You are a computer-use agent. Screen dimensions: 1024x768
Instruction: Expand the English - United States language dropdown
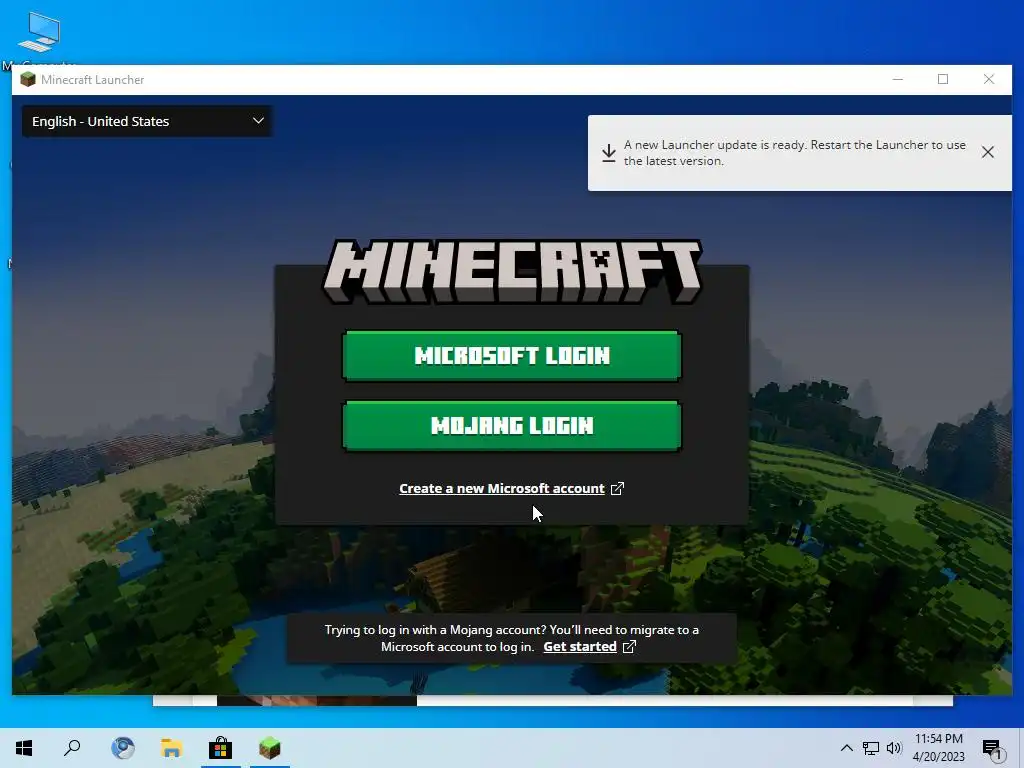147,121
